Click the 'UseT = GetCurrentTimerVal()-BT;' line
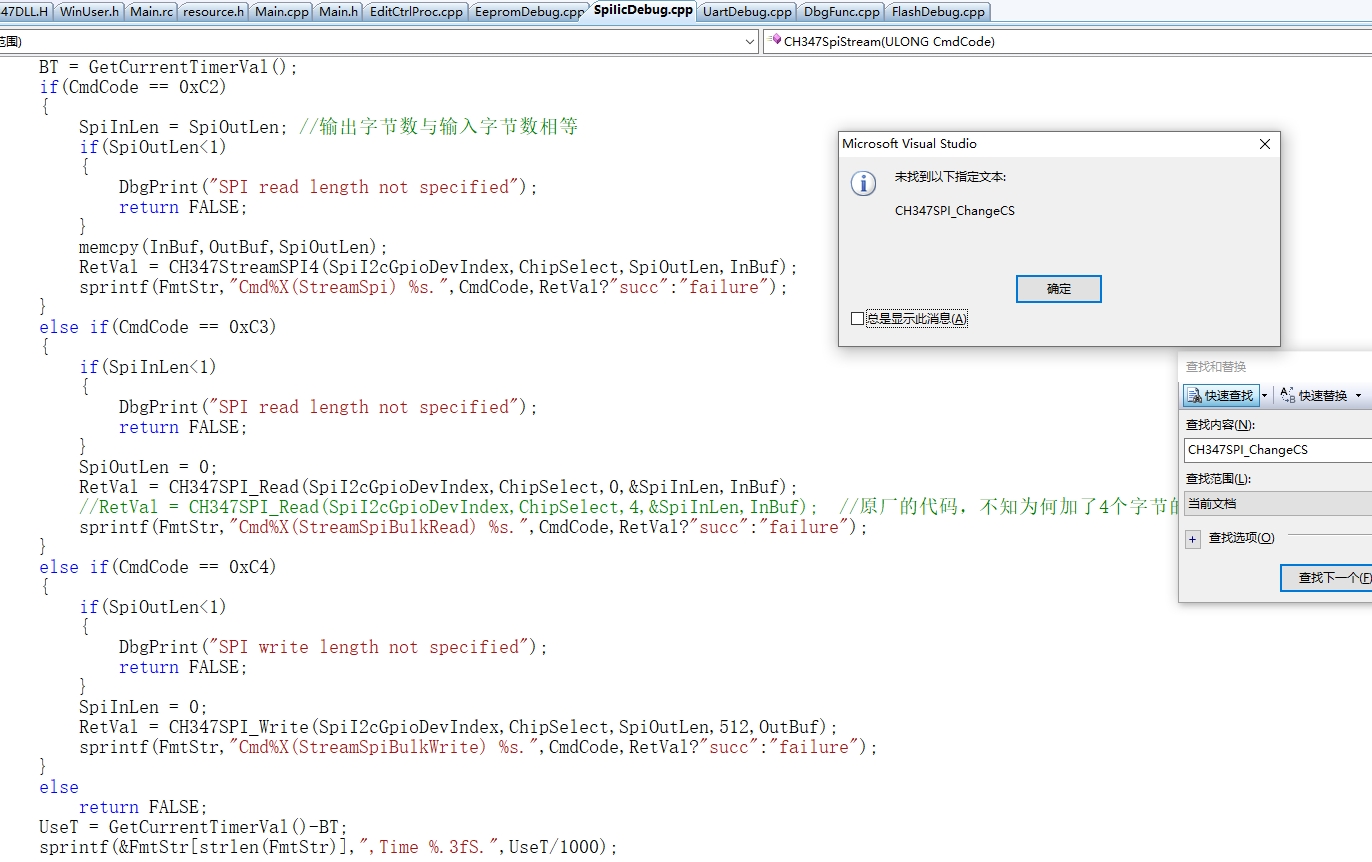The image size is (1372, 862). click(193, 827)
